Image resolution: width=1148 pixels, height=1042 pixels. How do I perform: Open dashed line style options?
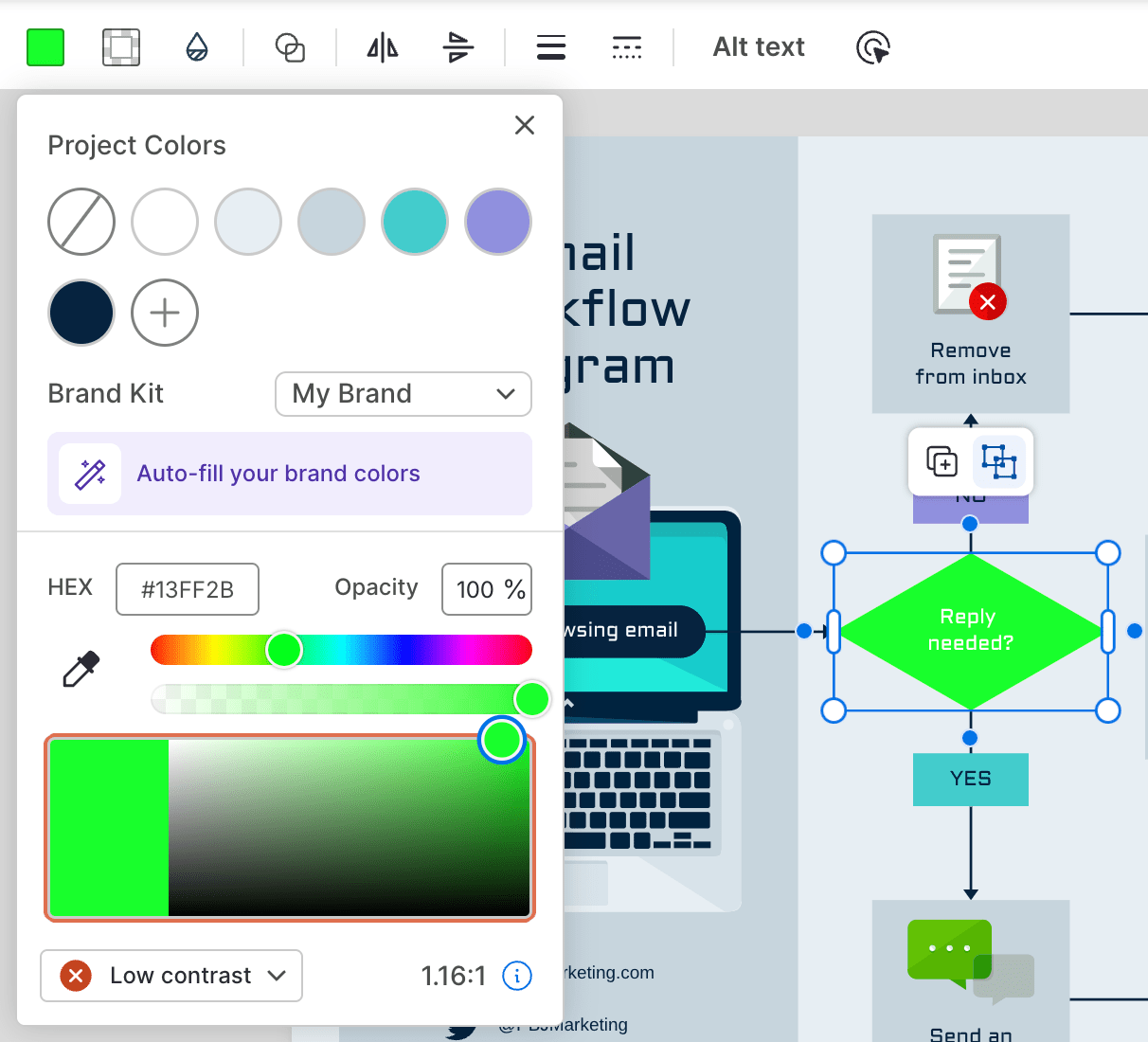[x=627, y=45]
